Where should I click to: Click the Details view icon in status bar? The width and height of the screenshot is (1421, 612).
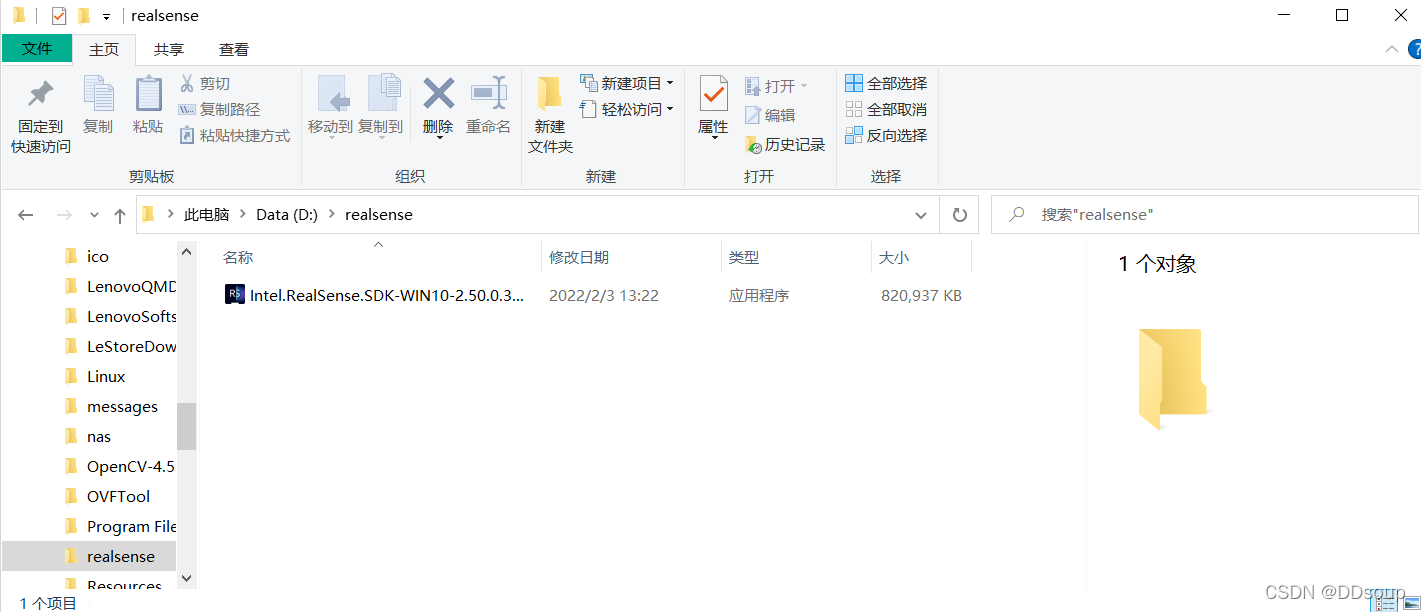[1385, 603]
